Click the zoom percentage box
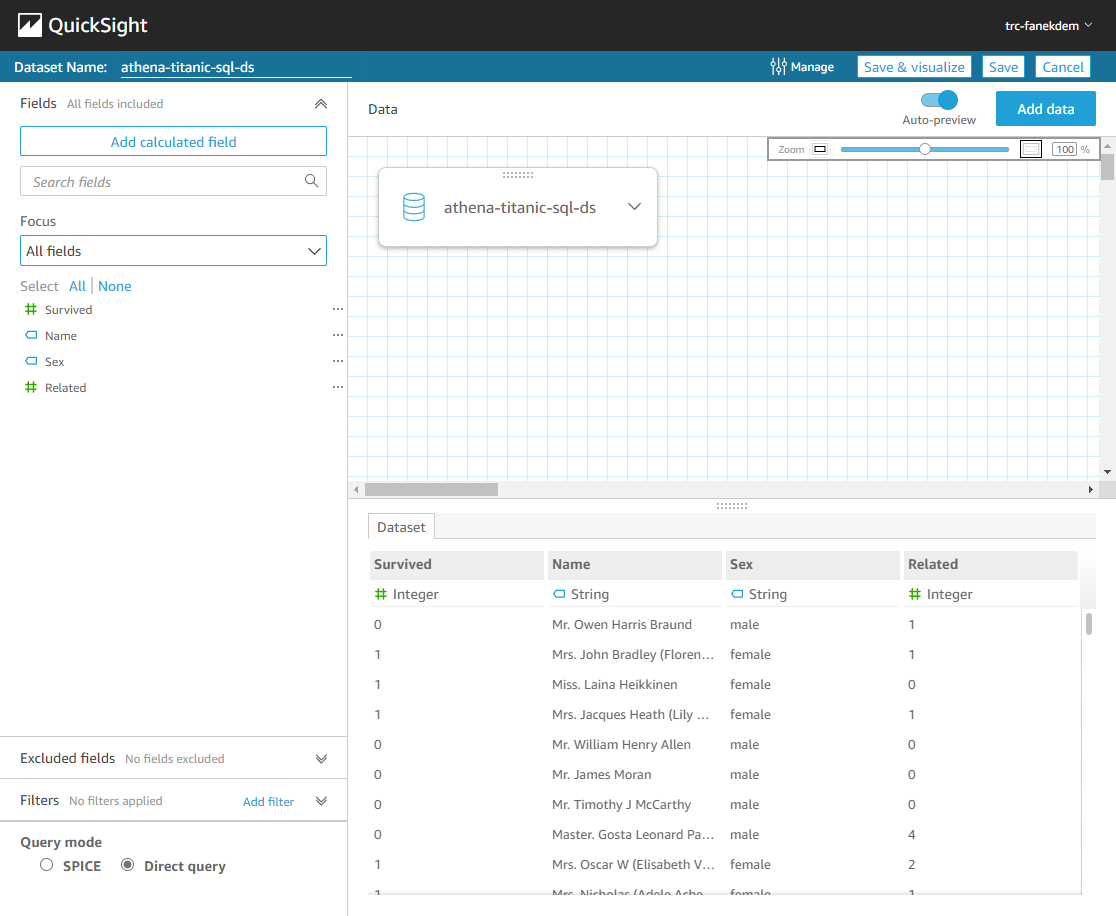This screenshot has width=1116, height=916. (1065, 149)
